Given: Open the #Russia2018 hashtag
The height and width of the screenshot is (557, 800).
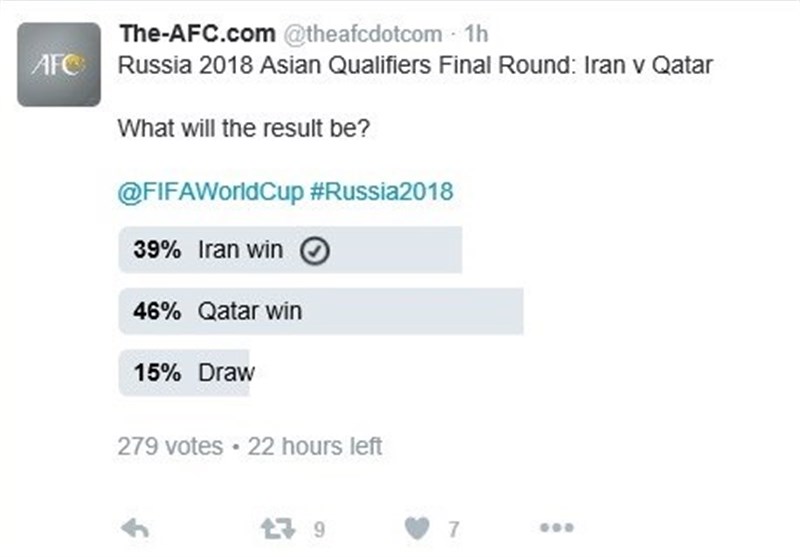Looking at the screenshot, I should [x=376, y=190].
